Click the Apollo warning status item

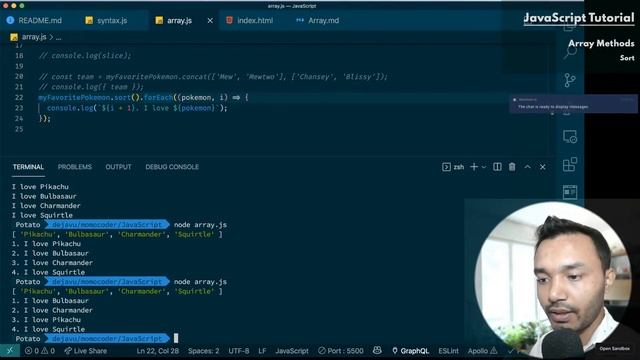482,351
